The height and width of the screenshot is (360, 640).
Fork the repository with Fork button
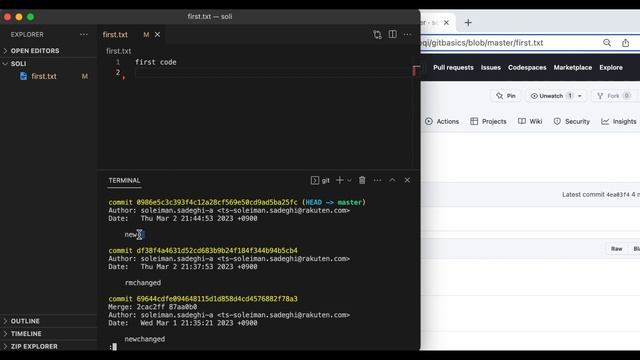tap(613, 96)
